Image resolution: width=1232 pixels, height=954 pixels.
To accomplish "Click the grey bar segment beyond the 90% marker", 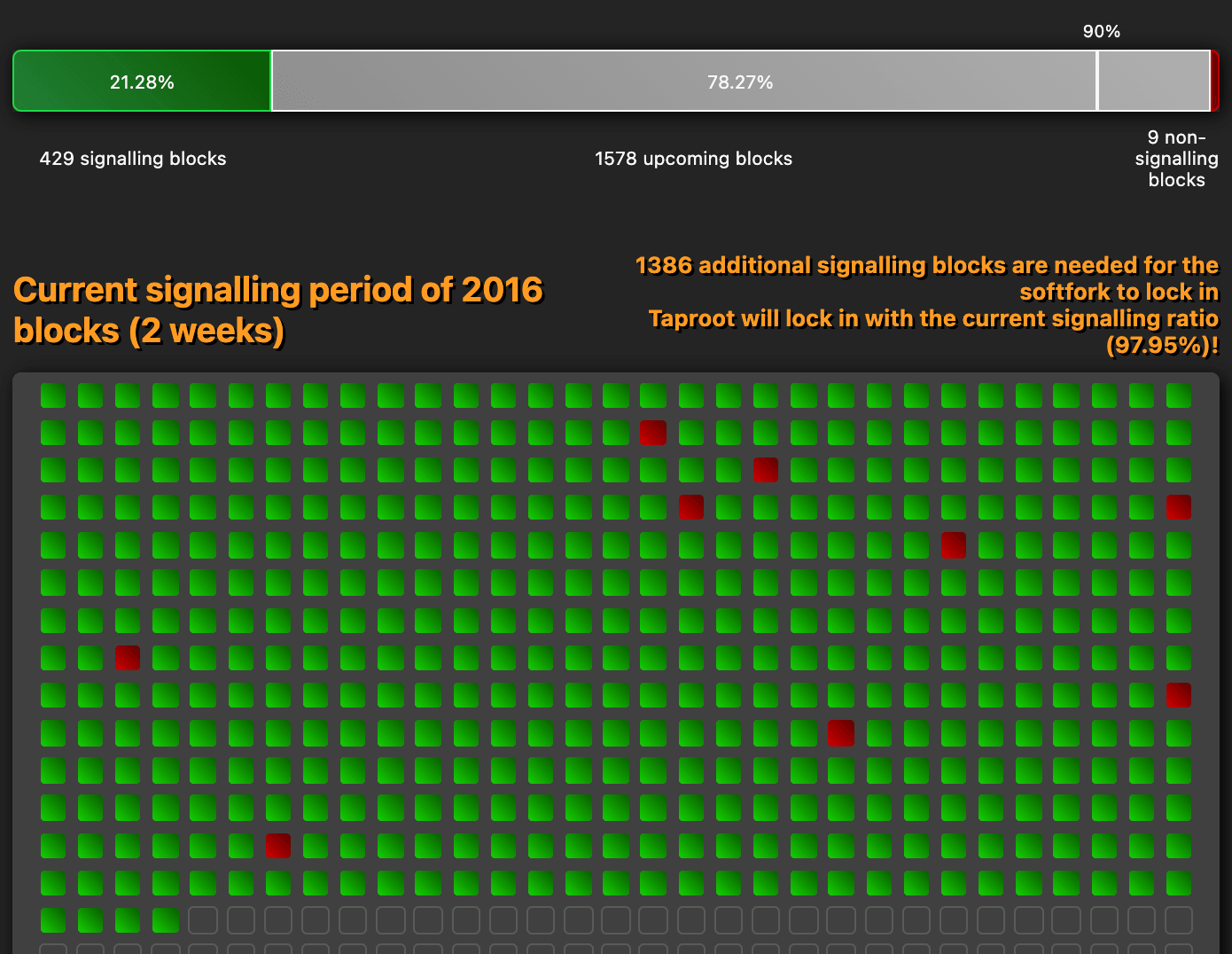I will (1154, 82).
